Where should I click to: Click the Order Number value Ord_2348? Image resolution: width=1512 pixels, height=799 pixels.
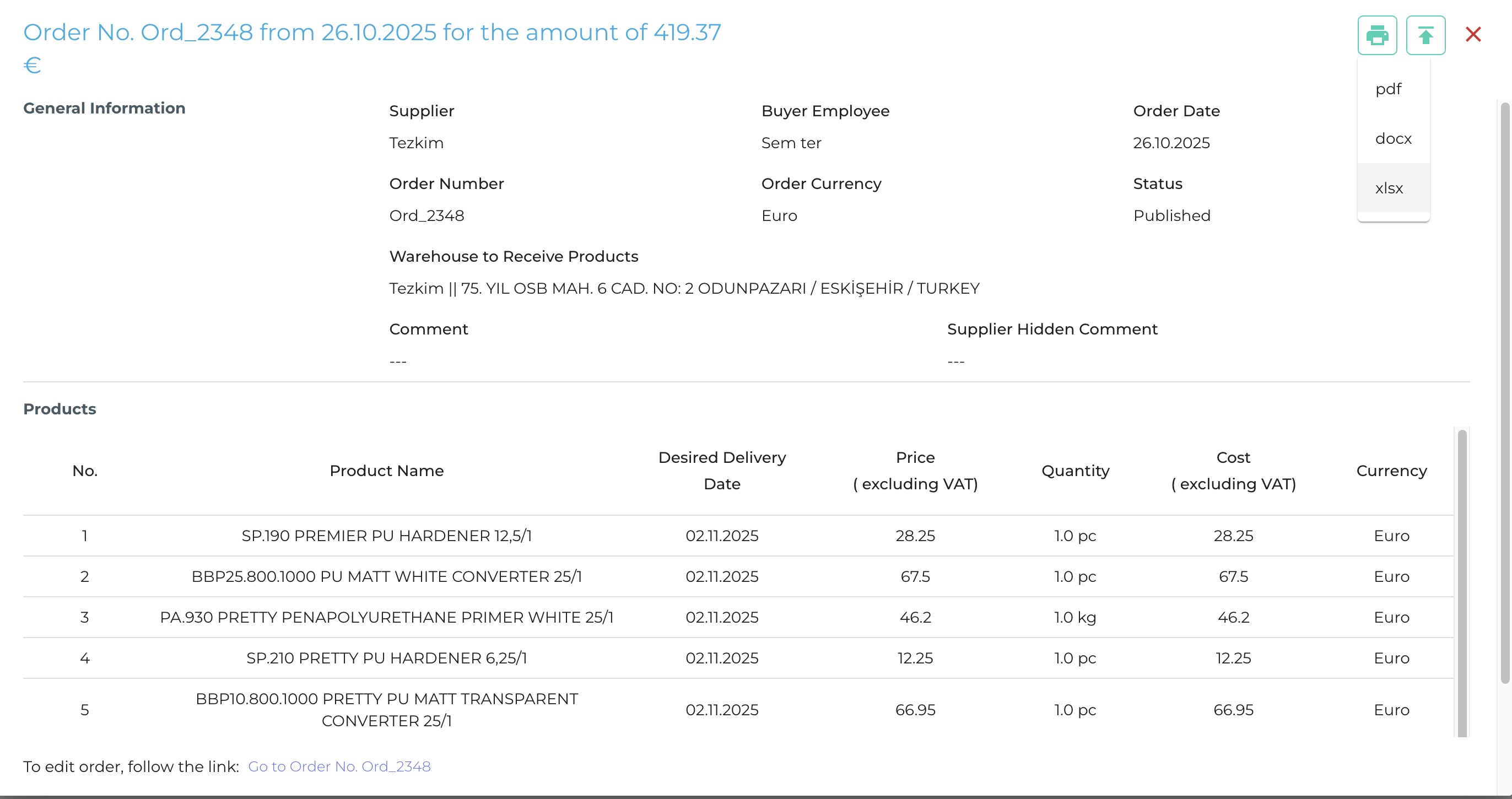[x=426, y=215]
